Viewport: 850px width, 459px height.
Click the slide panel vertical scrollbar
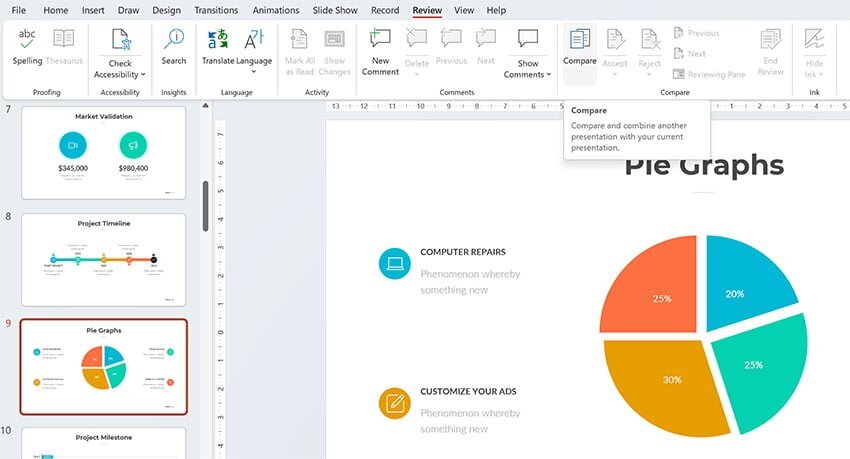pos(207,205)
